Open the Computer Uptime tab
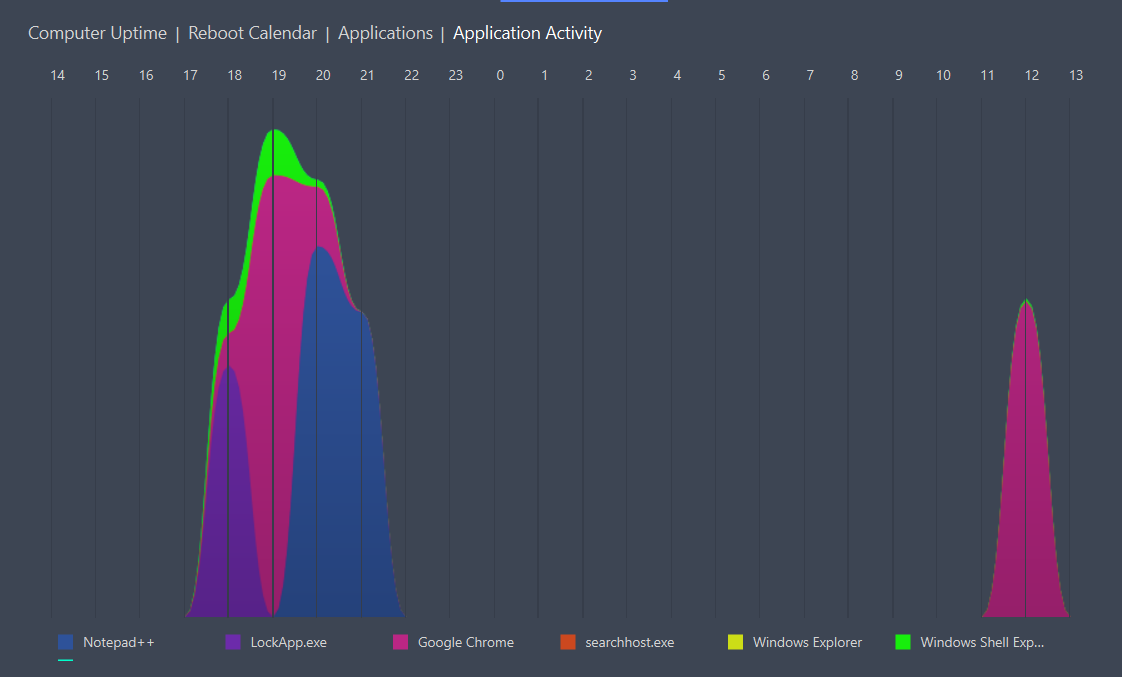 coord(97,33)
